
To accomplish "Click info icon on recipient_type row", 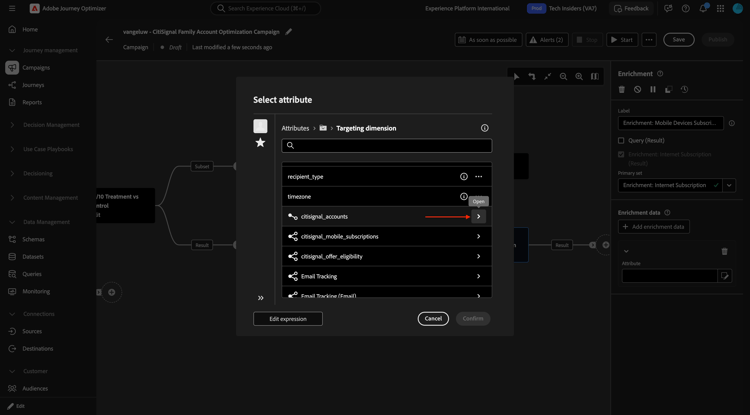I will click(463, 176).
